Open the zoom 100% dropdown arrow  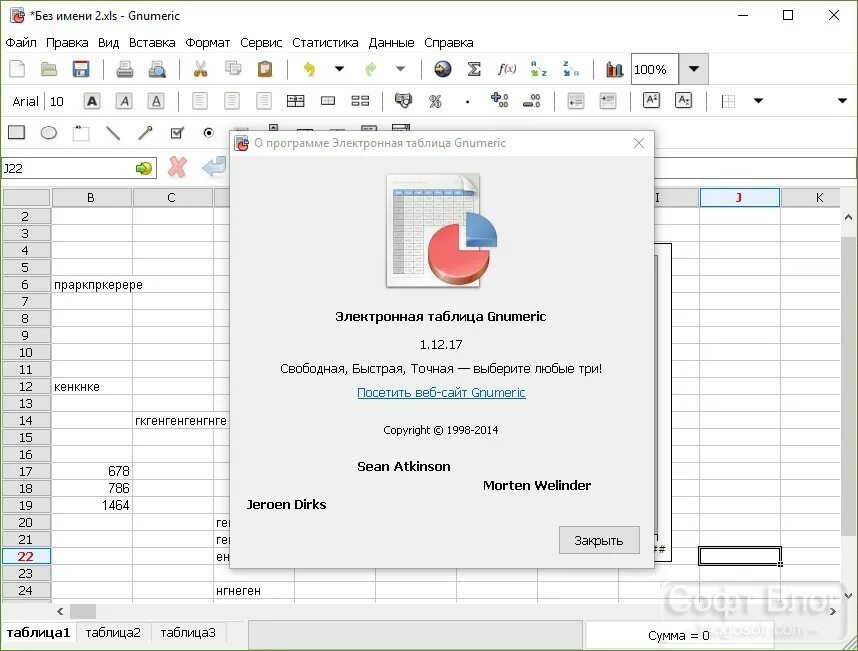tap(694, 69)
